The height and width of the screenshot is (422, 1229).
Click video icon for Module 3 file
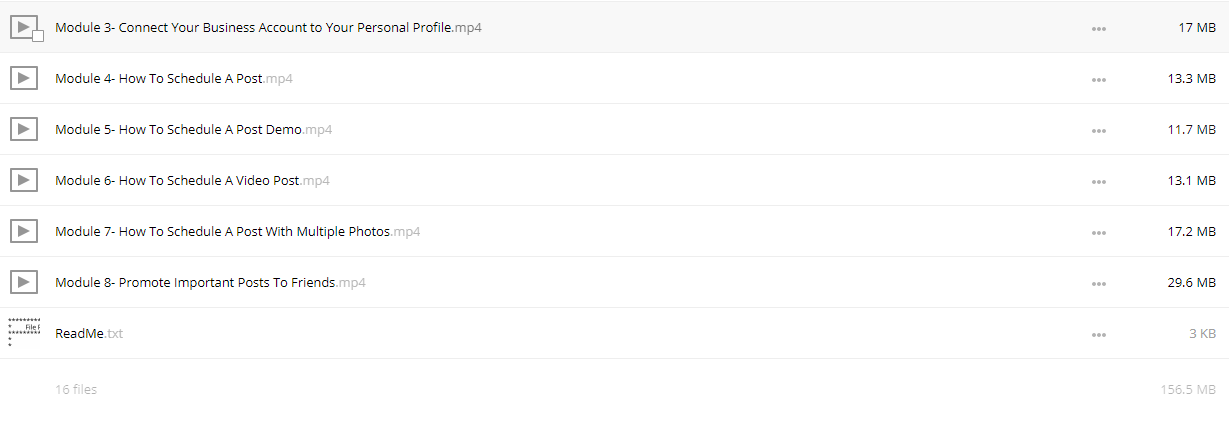(23, 27)
